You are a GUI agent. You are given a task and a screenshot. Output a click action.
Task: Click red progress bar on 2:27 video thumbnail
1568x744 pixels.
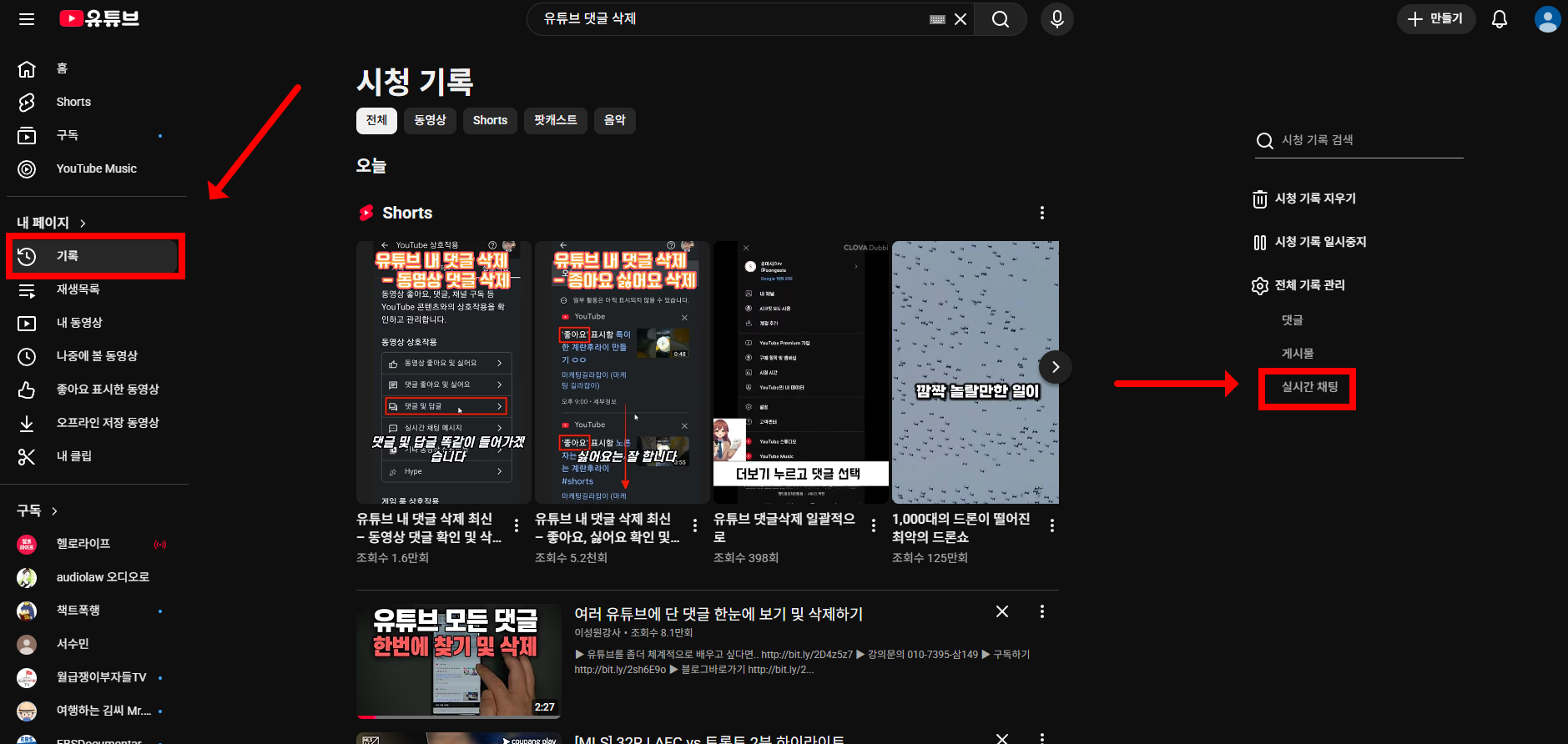pos(367,716)
